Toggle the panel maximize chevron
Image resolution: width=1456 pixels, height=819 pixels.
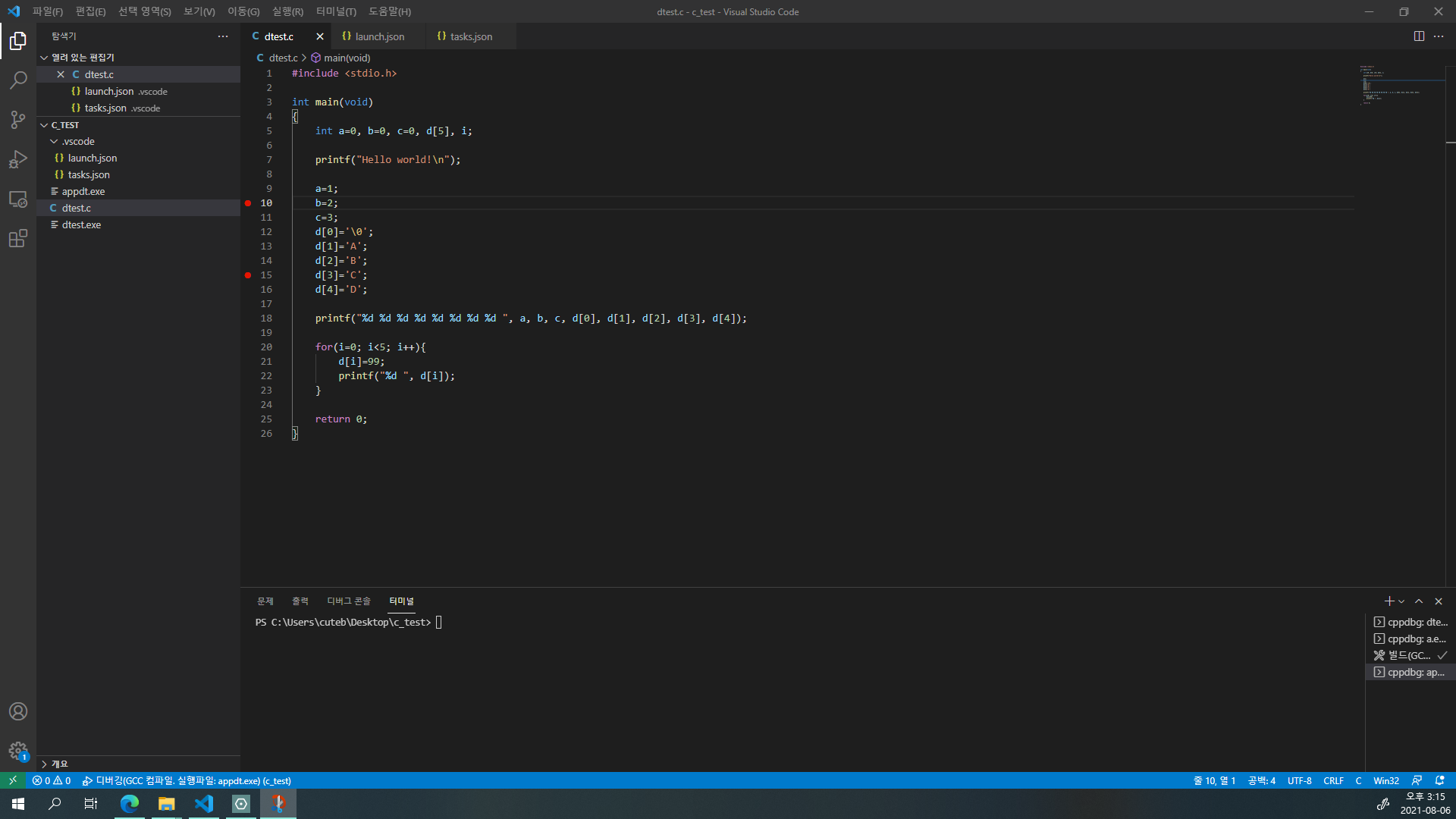pyautogui.click(x=1419, y=601)
